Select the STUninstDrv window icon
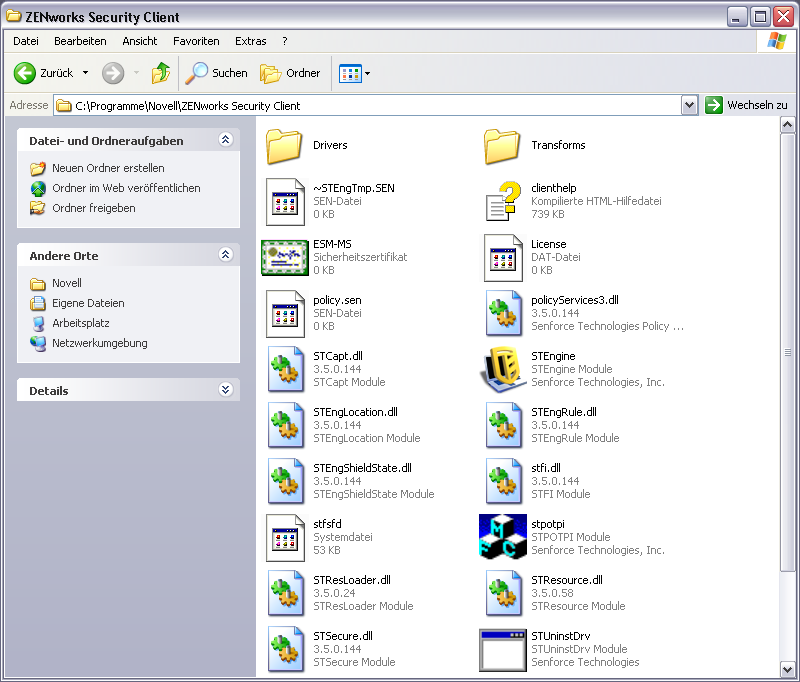This screenshot has width=800, height=682. click(503, 649)
